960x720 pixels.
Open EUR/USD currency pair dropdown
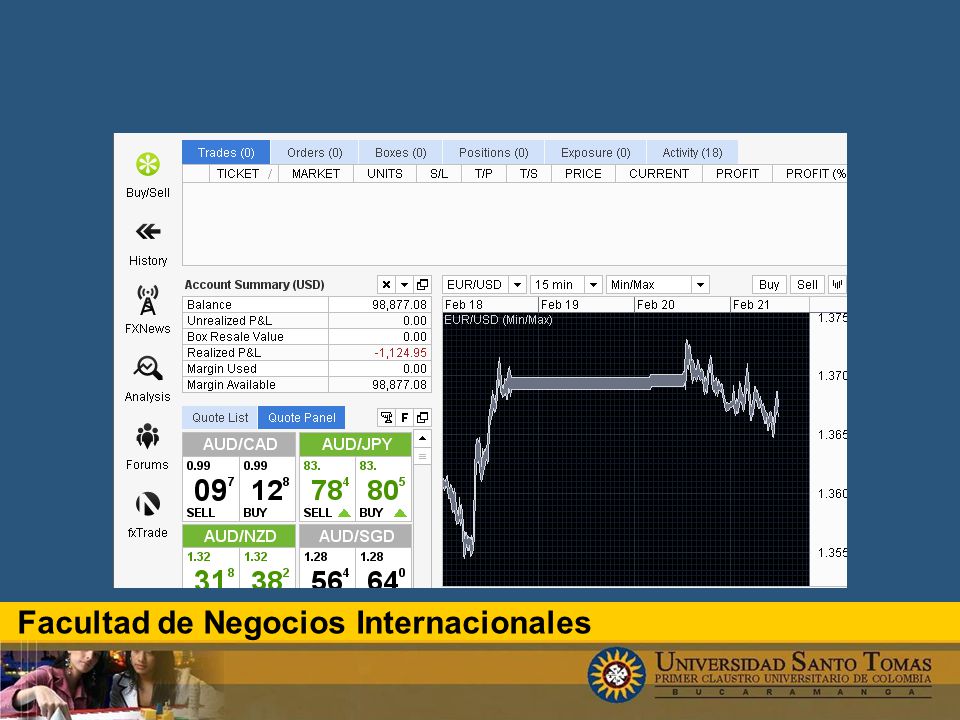[x=517, y=285]
